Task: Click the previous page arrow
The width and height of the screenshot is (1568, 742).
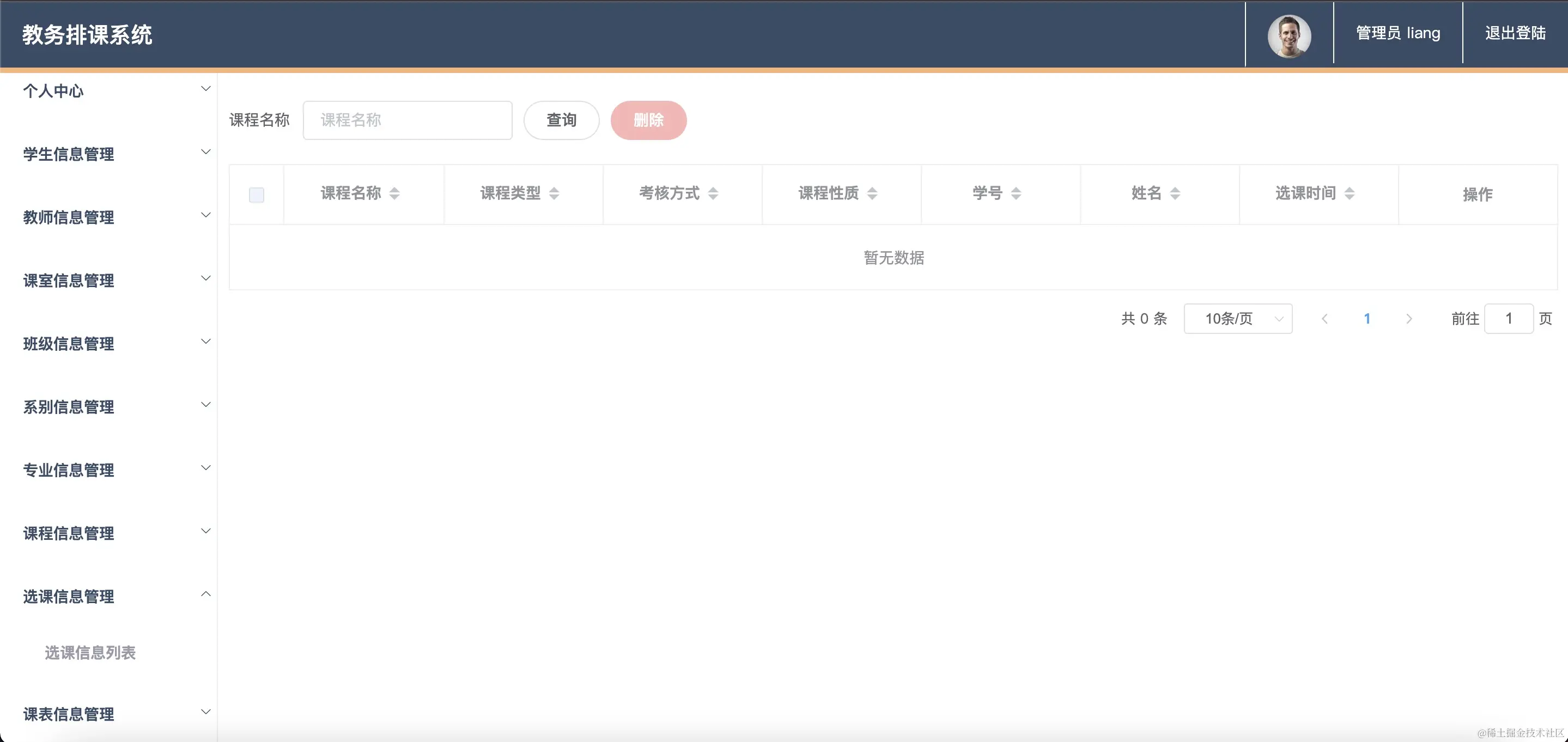Action: [x=1324, y=319]
